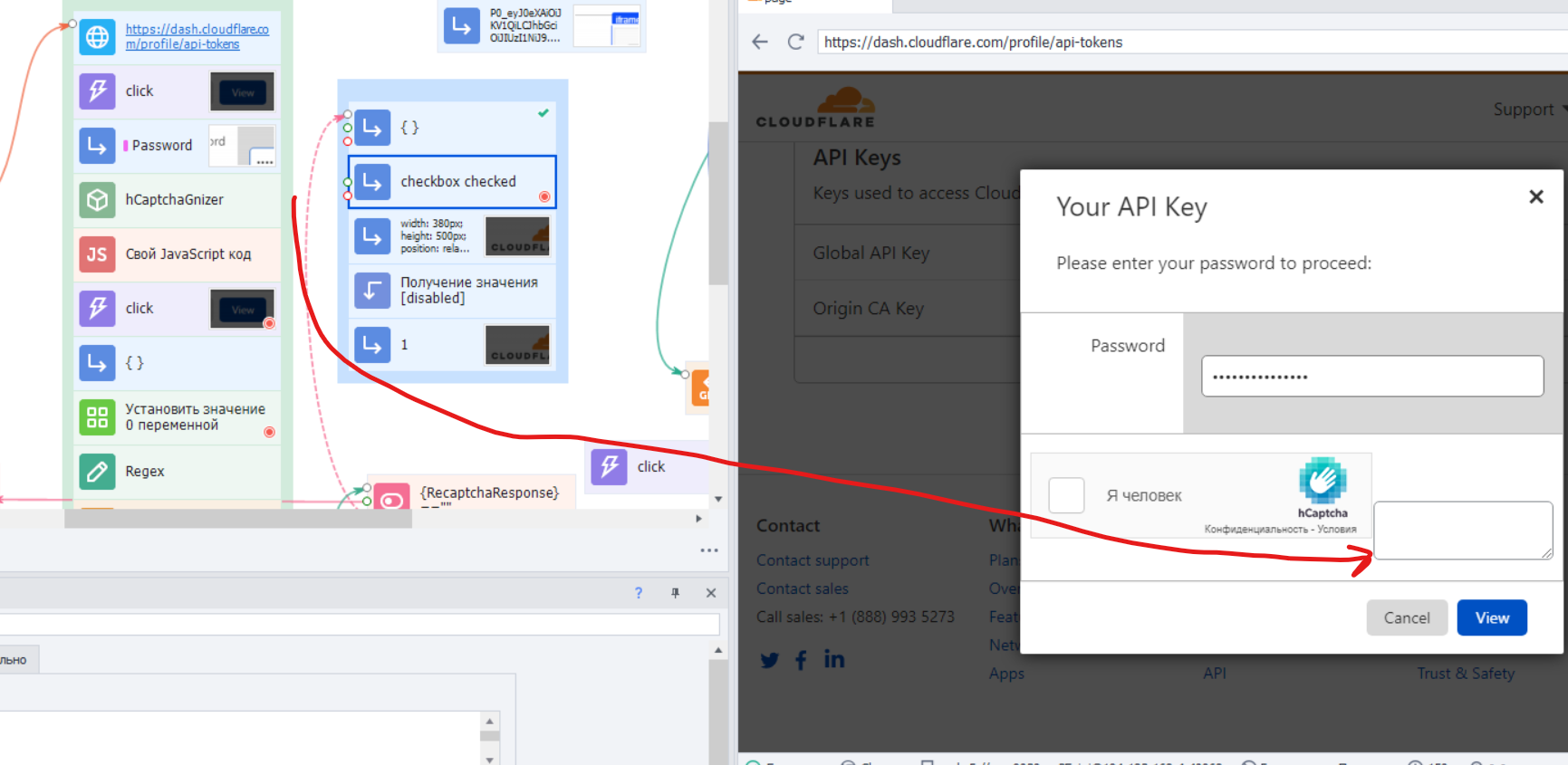1568x765 pixels.
Task: Select the arrow icon of the Password action
Action: [97, 146]
